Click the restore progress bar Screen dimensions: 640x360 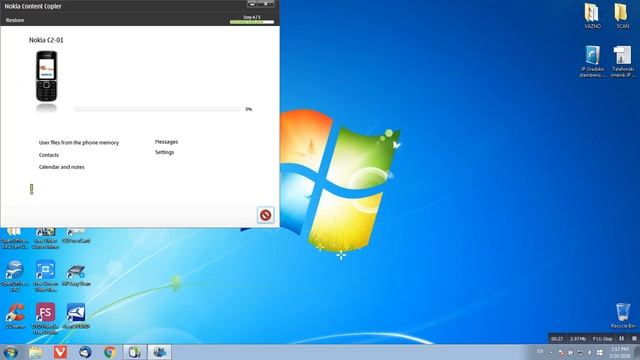(x=158, y=109)
